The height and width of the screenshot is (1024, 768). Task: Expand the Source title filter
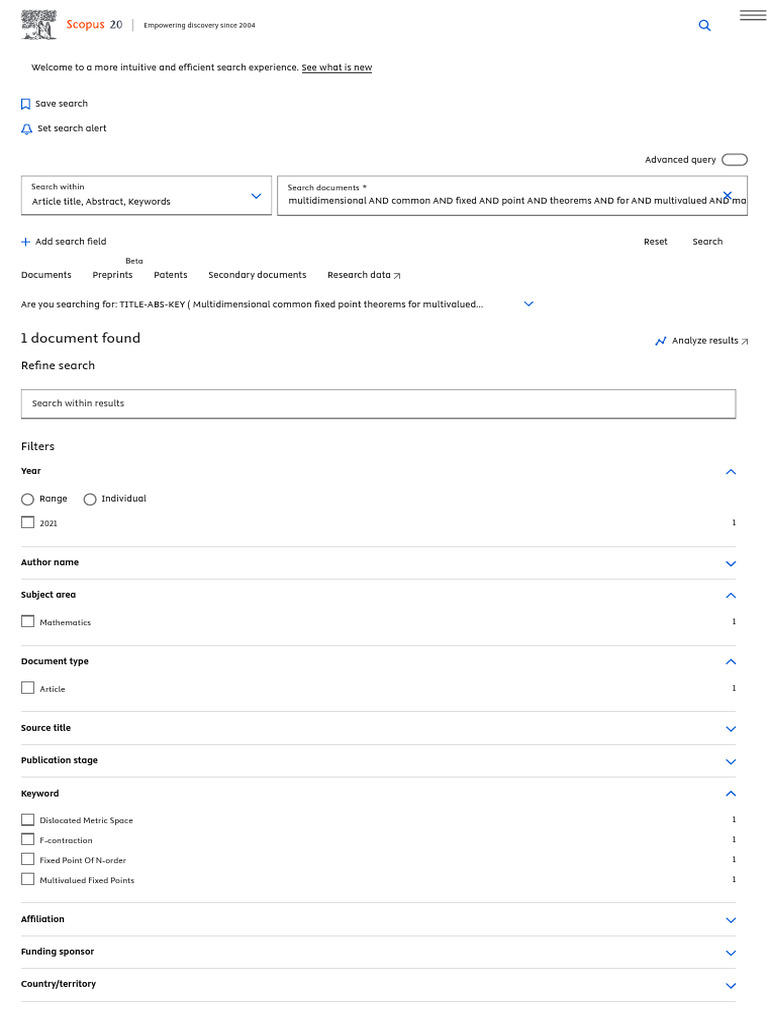[731, 729]
